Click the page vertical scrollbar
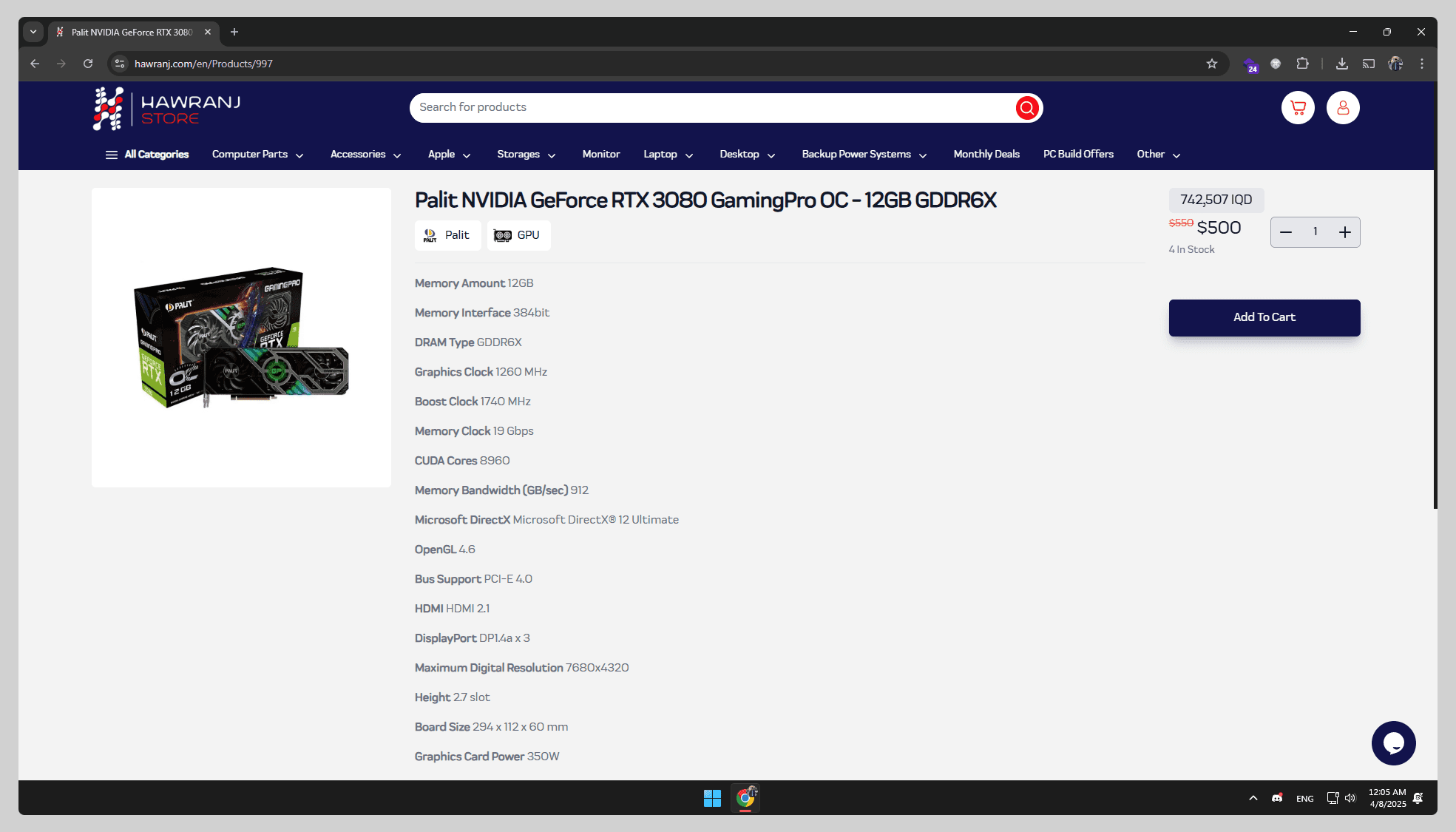1456x832 pixels. coord(1435,296)
